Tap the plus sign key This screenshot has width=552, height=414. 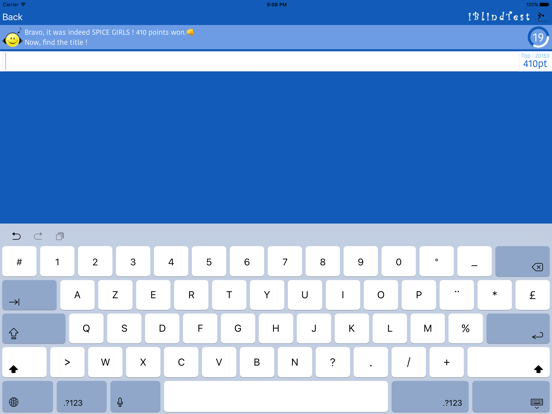pos(446,362)
